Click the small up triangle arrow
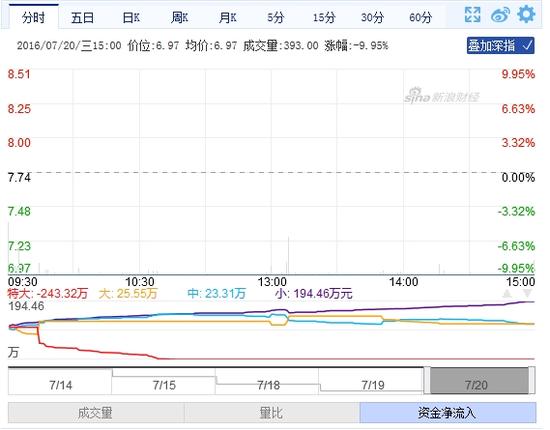550x430 pixels. coord(507,293)
